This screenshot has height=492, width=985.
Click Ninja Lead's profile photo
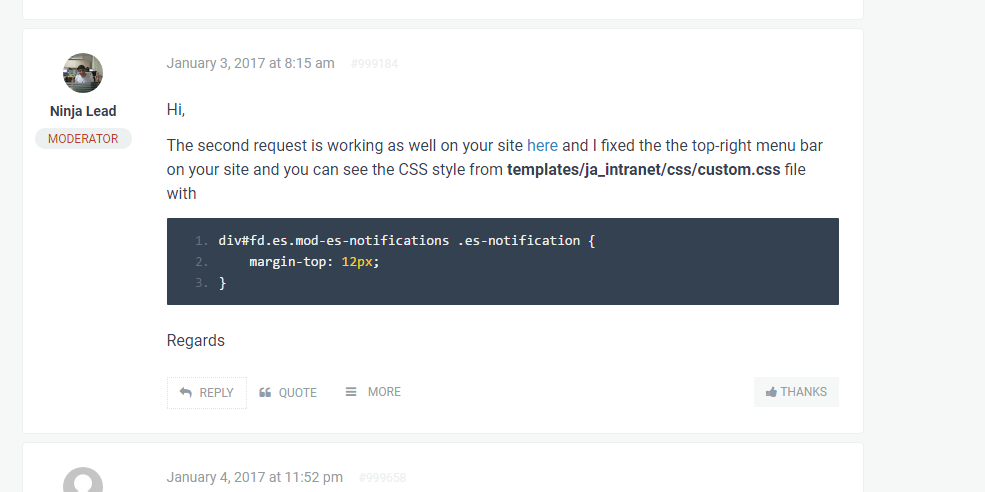pyautogui.click(x=83, y=73)
